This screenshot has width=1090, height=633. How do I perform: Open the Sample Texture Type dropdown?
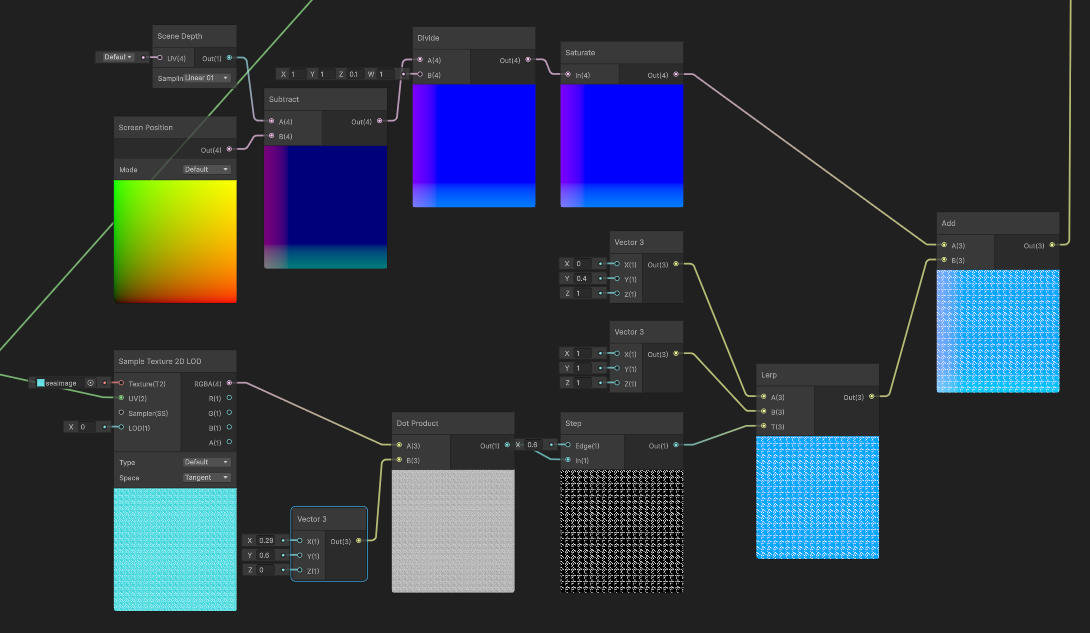click(206, 462)
